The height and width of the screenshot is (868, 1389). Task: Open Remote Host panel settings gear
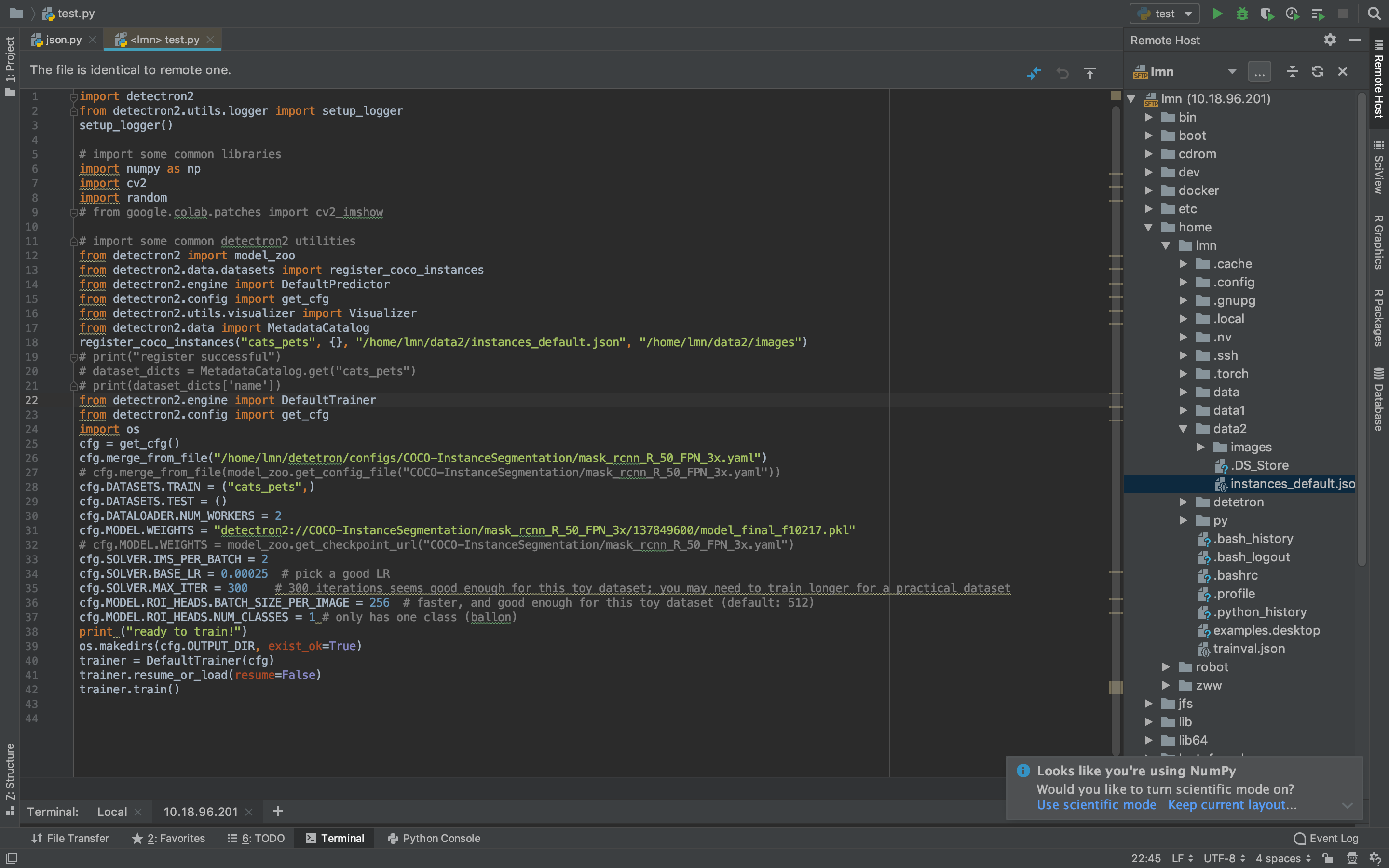pos(1329,40)
